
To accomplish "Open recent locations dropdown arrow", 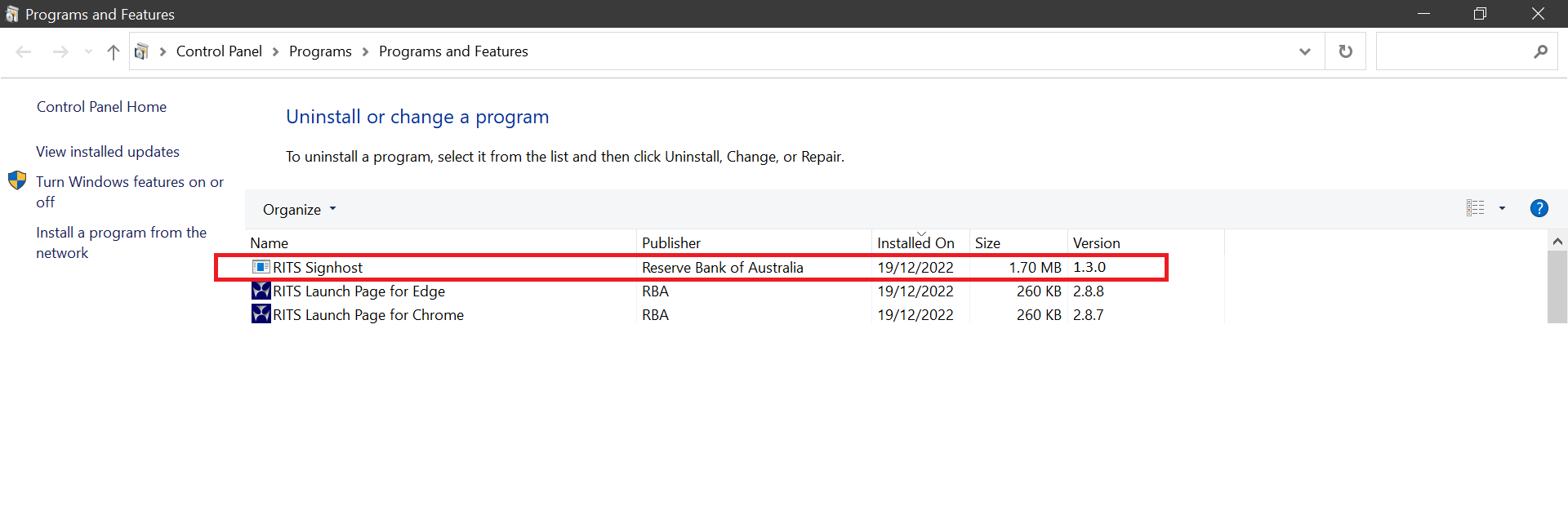I will [88, 51].
